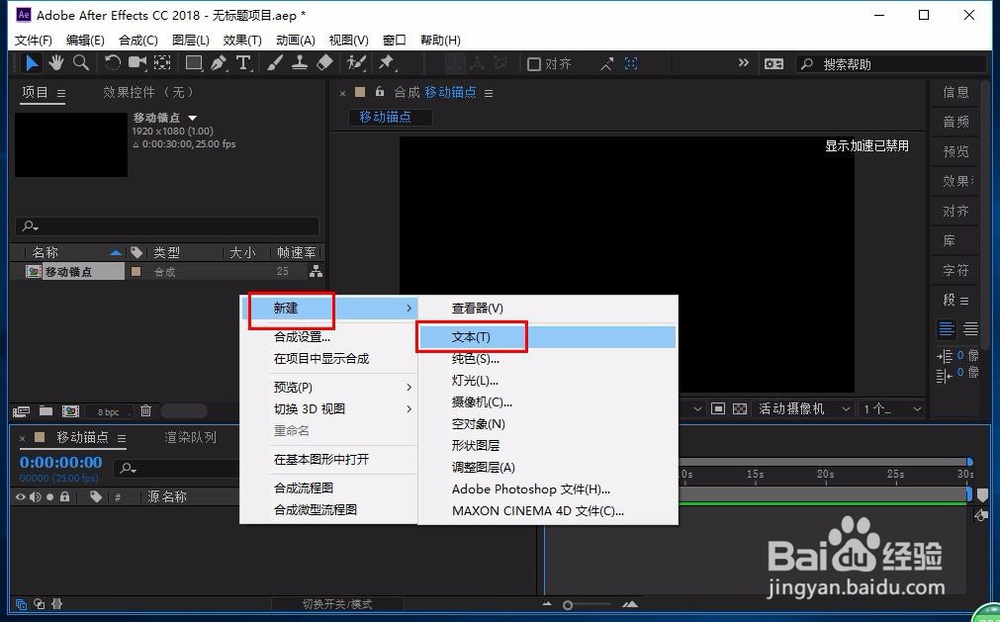Viewport: 1000px width, 622px height.
Task: Select the Selection arrow tool
Action: pyautogui.click(x=31, y=63)
